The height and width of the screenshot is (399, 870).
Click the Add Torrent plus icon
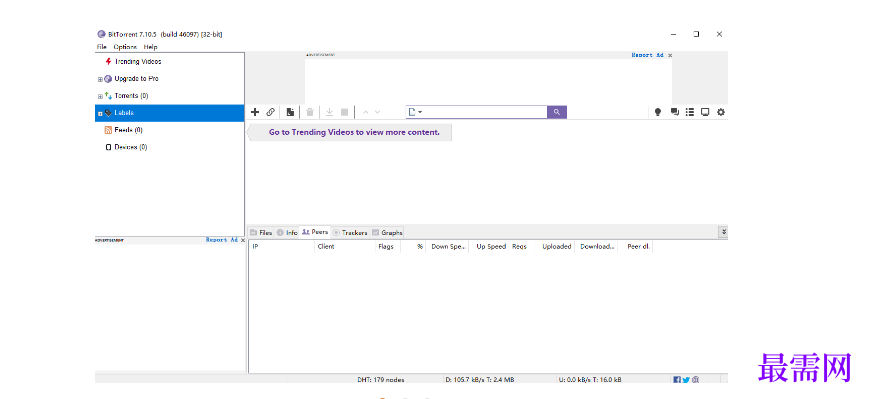pos(255,112)
